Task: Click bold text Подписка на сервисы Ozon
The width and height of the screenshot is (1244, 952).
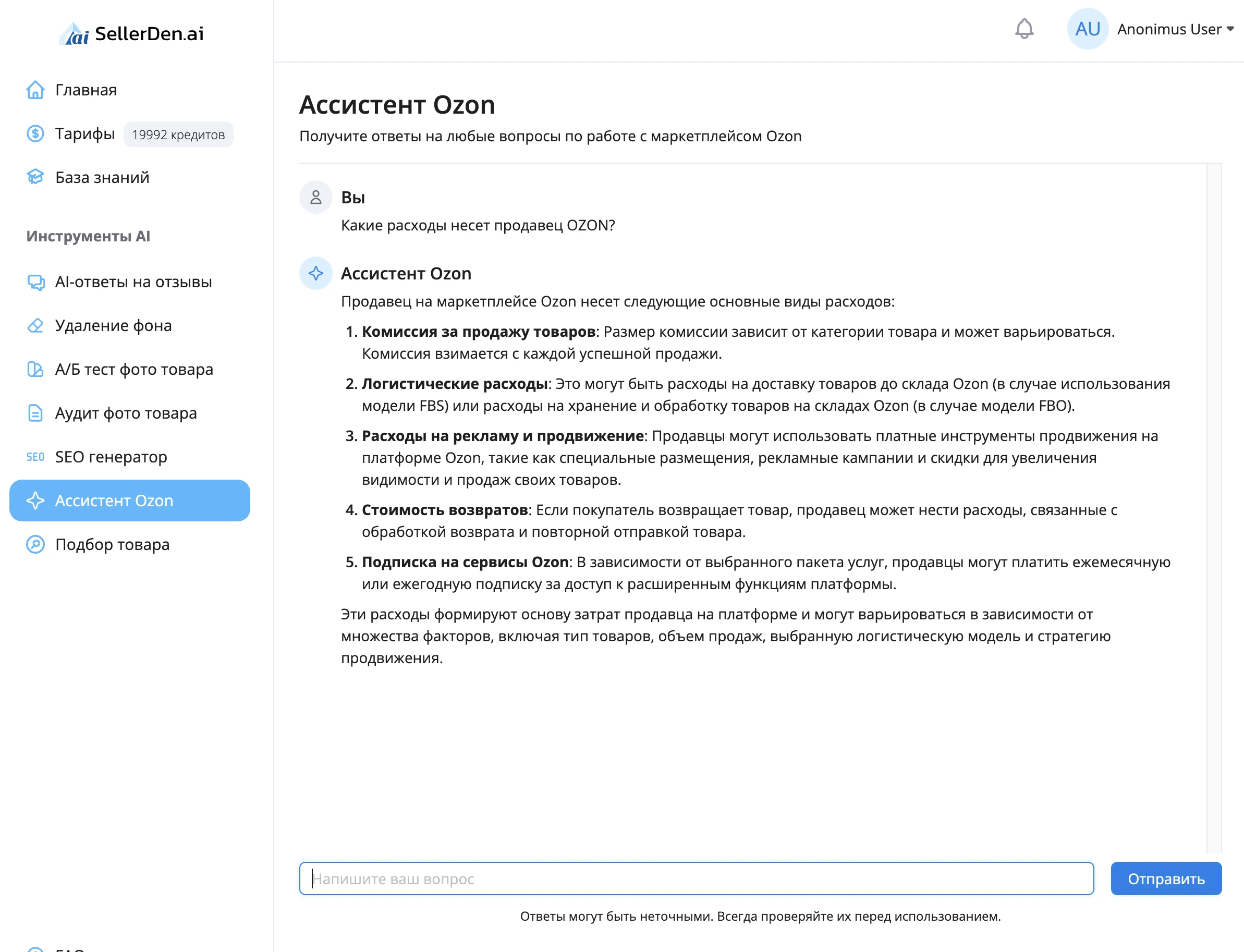Action: pyautogui.click(x=465, y=563)
